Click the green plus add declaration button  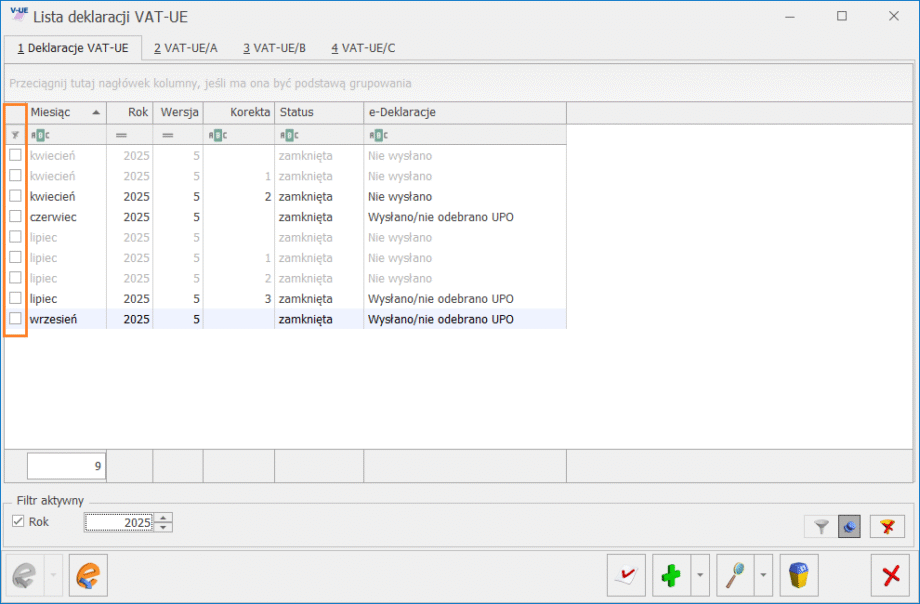(x=671, y=576)
